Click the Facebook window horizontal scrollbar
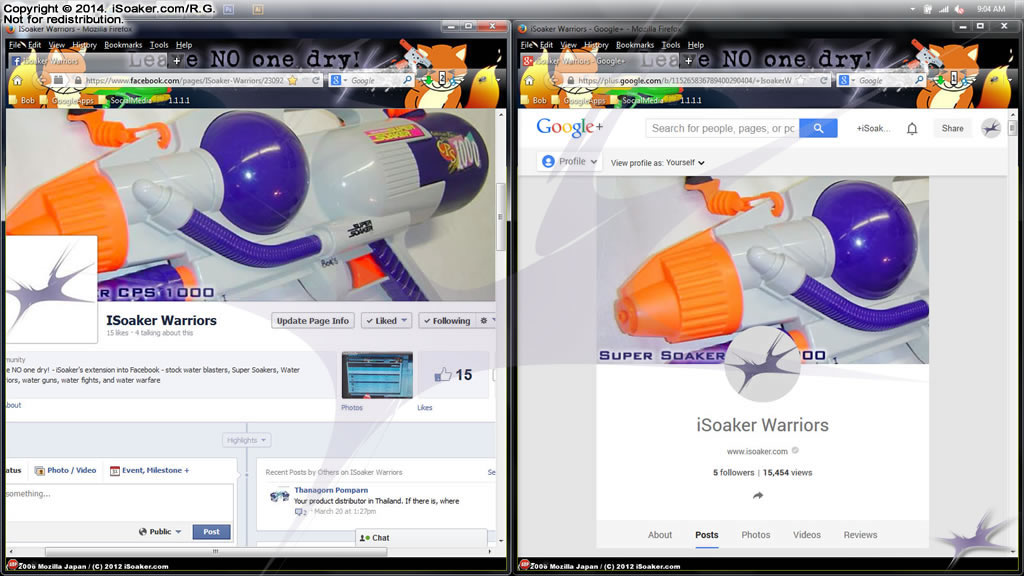The image size is (1024, 576). (x=216, y=552)
